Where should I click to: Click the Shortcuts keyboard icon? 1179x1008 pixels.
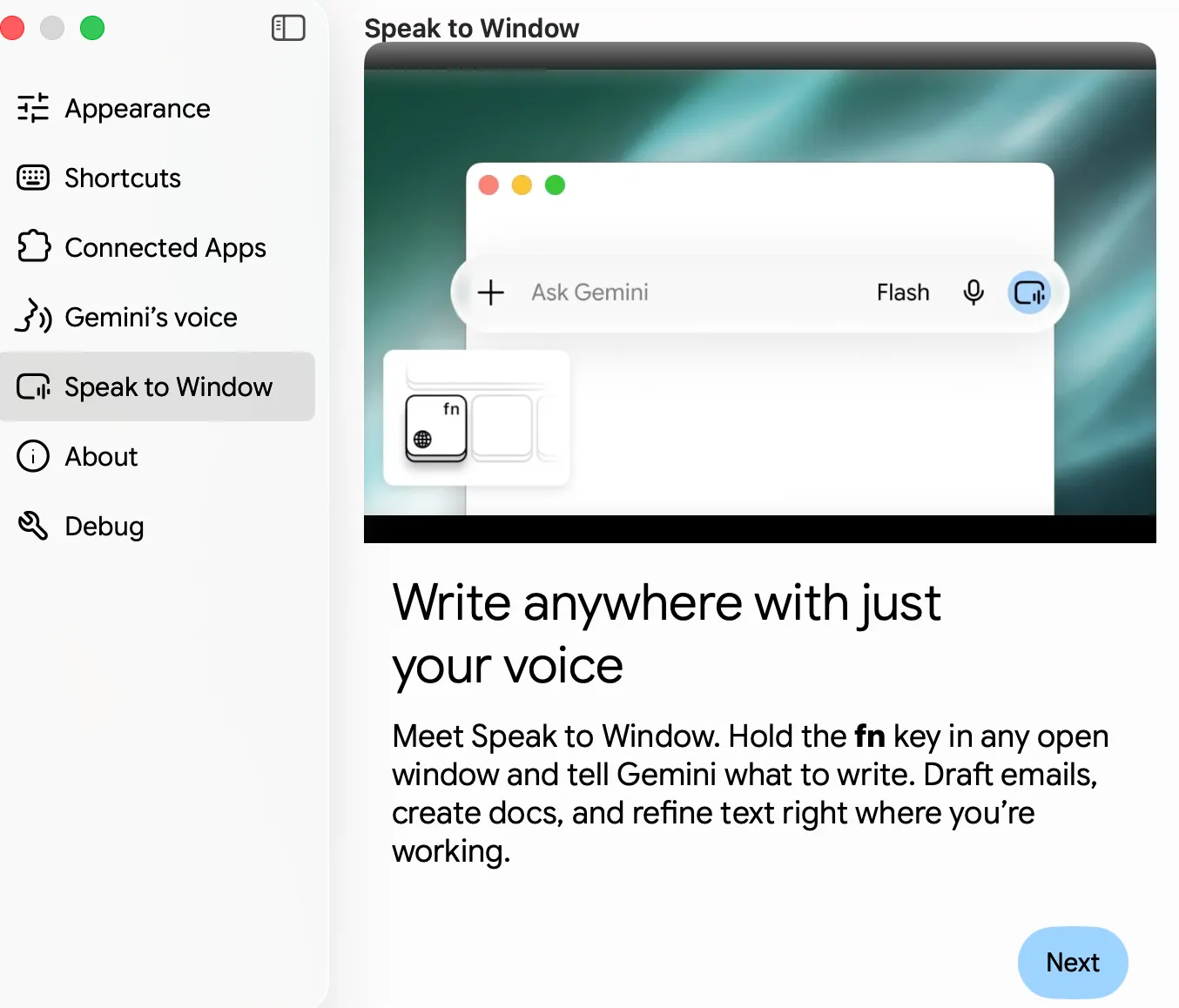pos(33,178)
